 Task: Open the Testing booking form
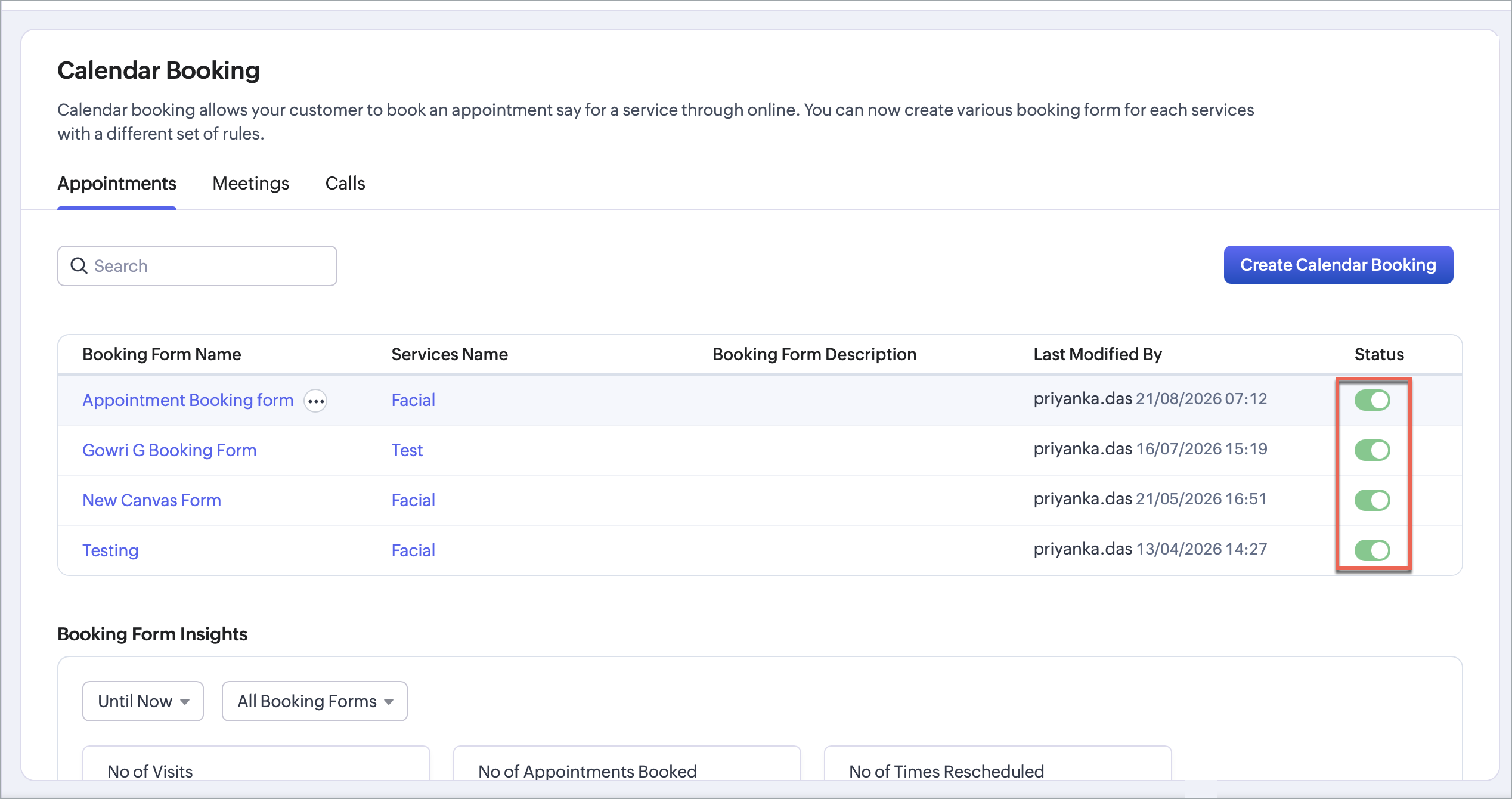point(110,550)
